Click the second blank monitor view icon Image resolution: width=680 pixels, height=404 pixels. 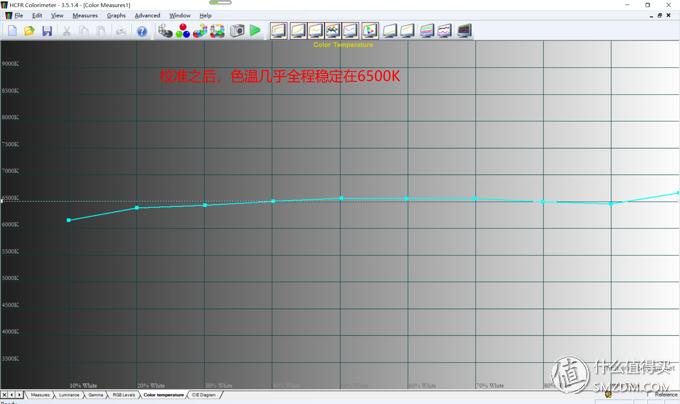[407, 31]
